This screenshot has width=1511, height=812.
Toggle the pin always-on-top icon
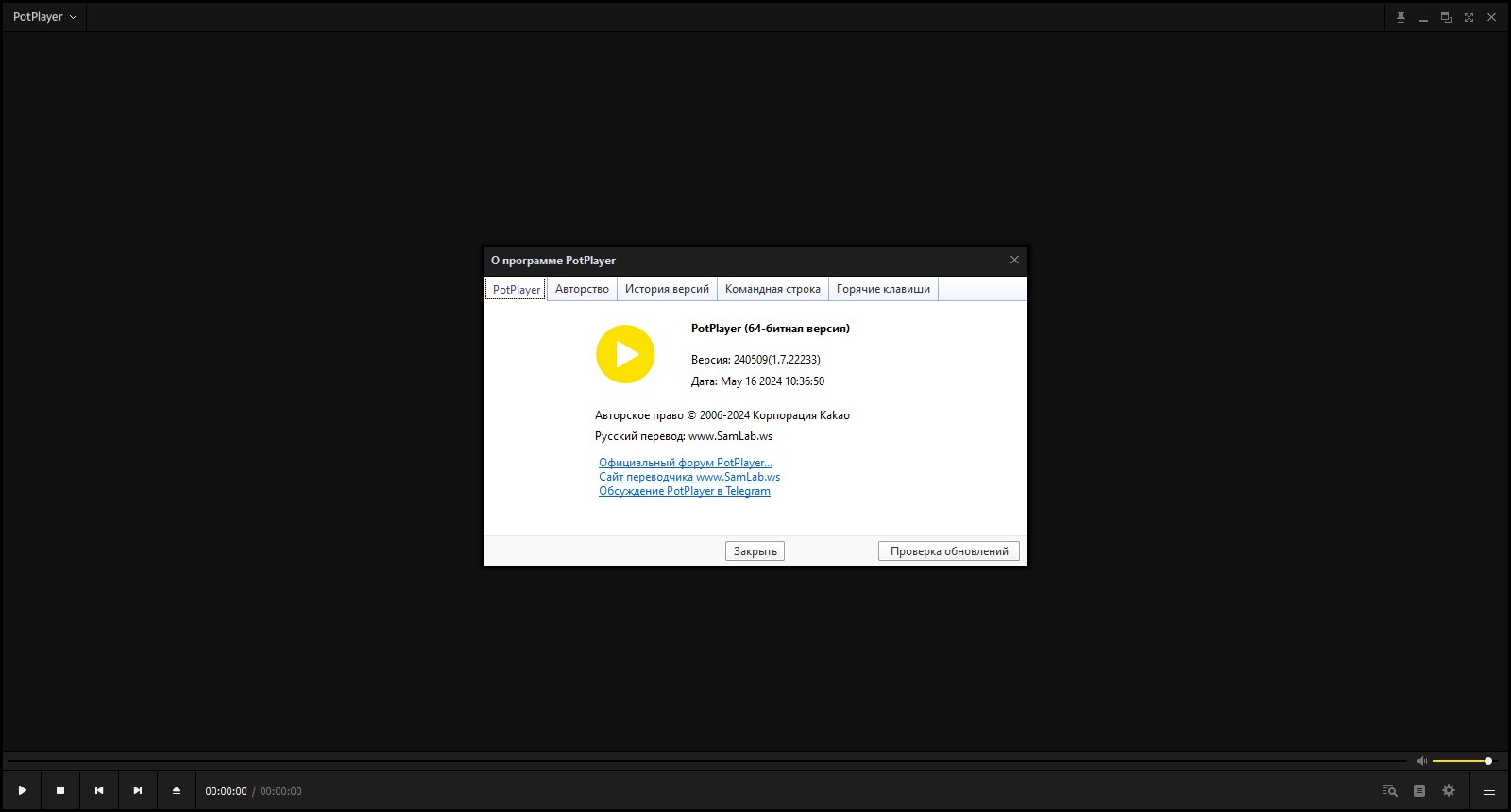coord(1401,17)
